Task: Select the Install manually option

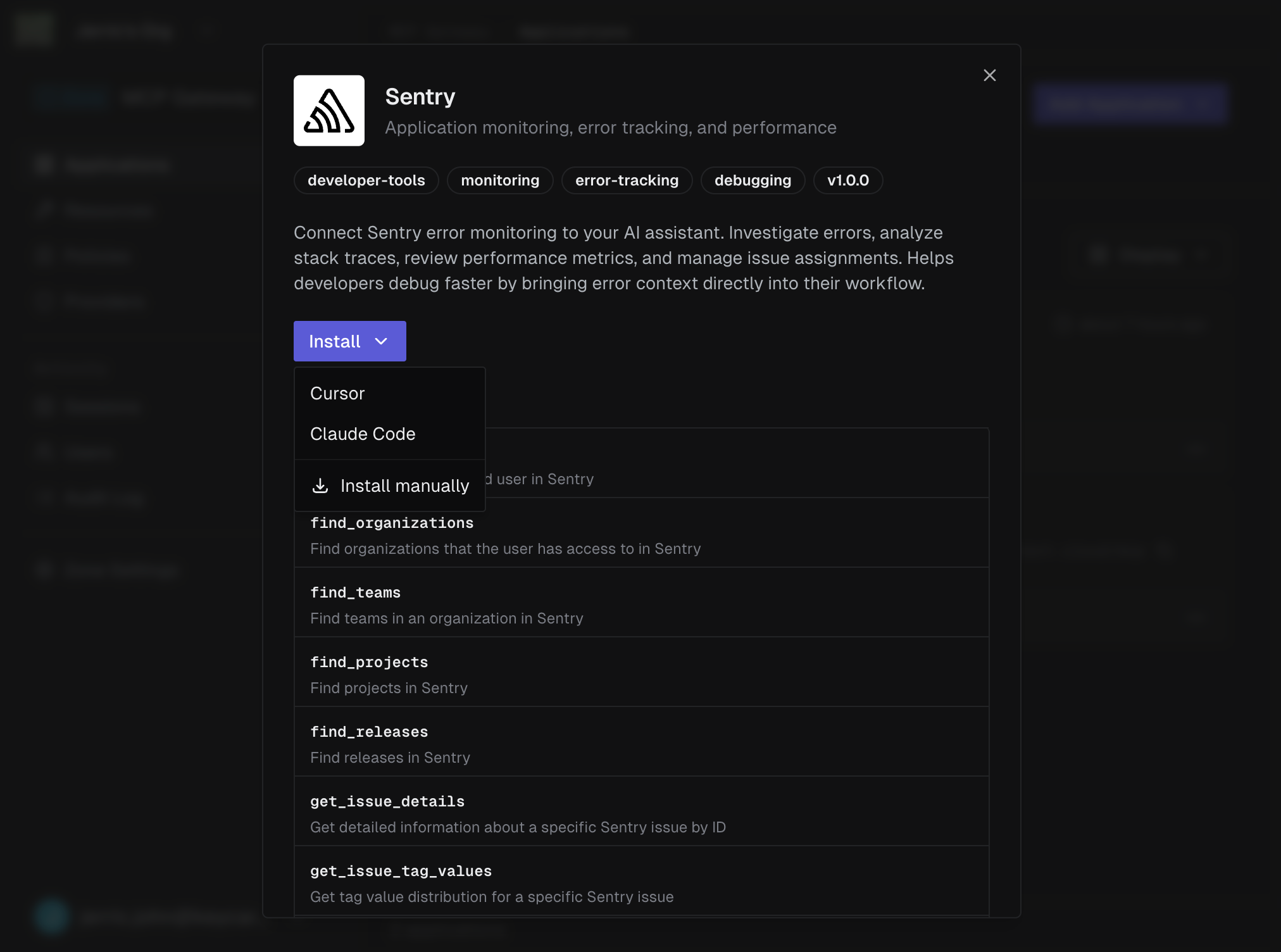Action: click(404, 485)
